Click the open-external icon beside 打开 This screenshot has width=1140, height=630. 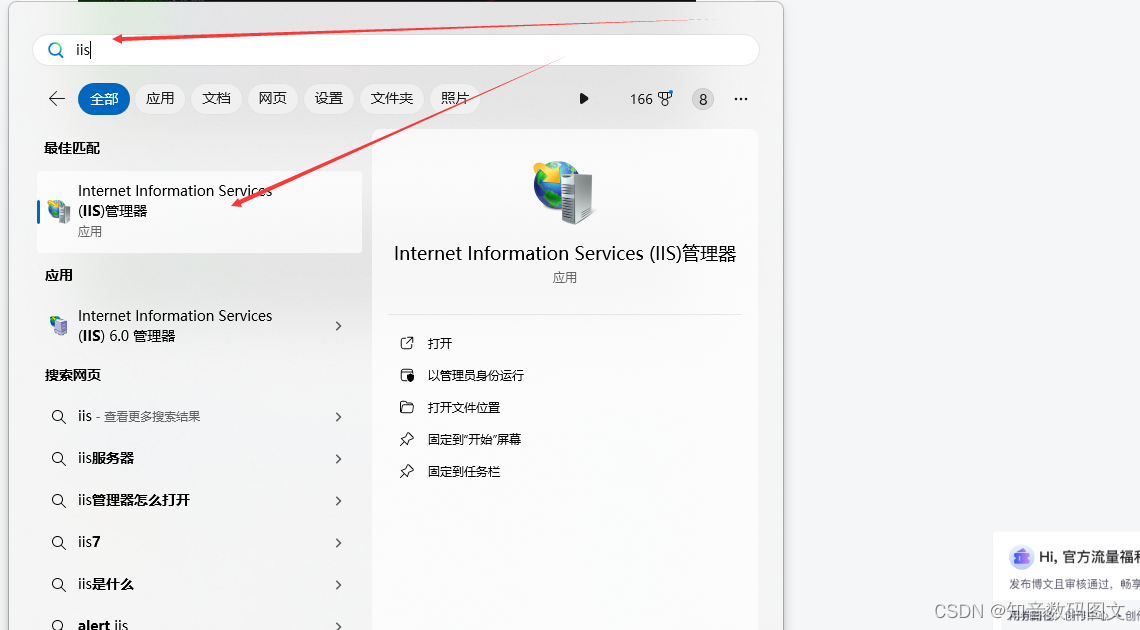coord(407,343)
